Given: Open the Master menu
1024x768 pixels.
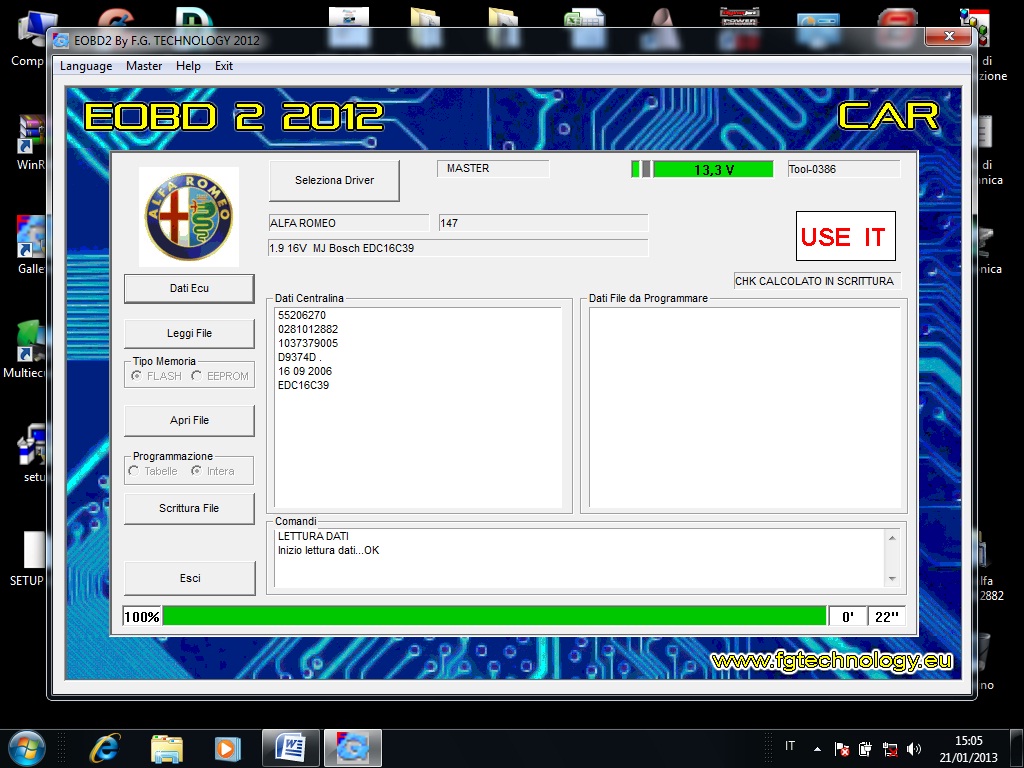Looking at the screenshot, I should [144, 66].
